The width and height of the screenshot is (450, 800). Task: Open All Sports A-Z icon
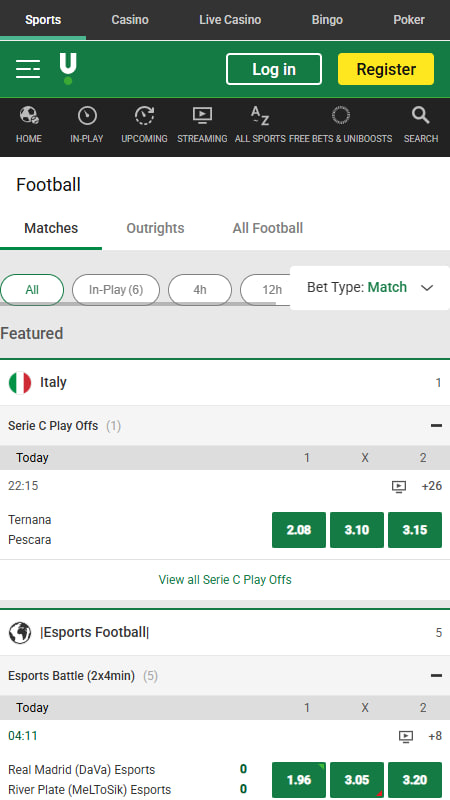click(260, 116)
